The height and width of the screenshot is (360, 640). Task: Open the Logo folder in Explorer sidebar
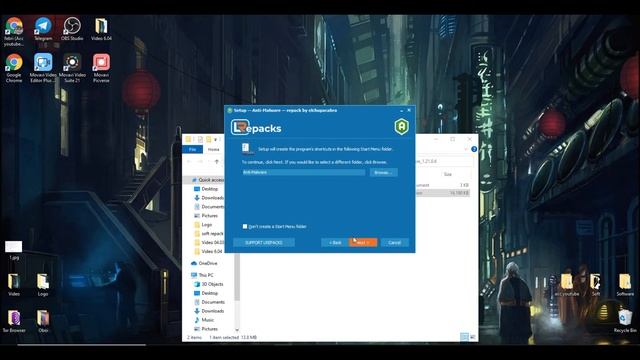click(x=204, y=224)
